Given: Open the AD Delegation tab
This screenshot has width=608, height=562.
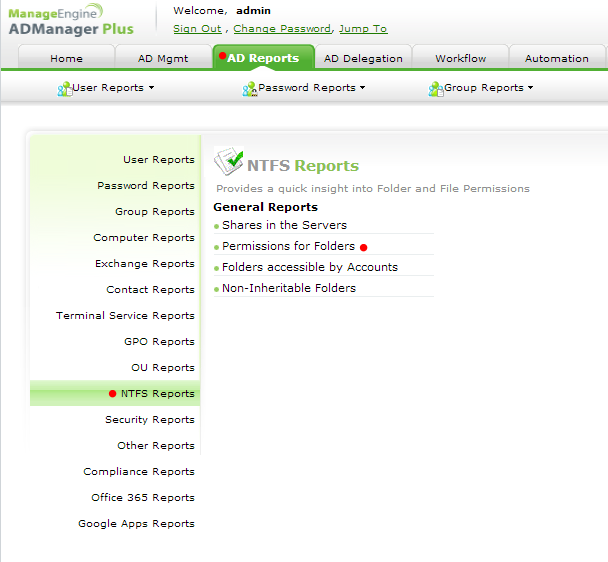Looking at the screenshot, I should pyautogui.click(x=363, y=58).
